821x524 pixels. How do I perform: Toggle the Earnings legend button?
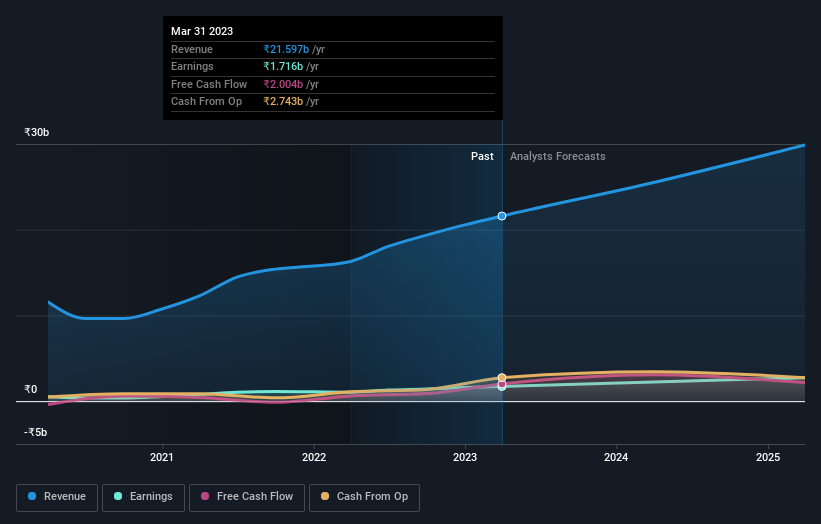click(x=143, y=497)
